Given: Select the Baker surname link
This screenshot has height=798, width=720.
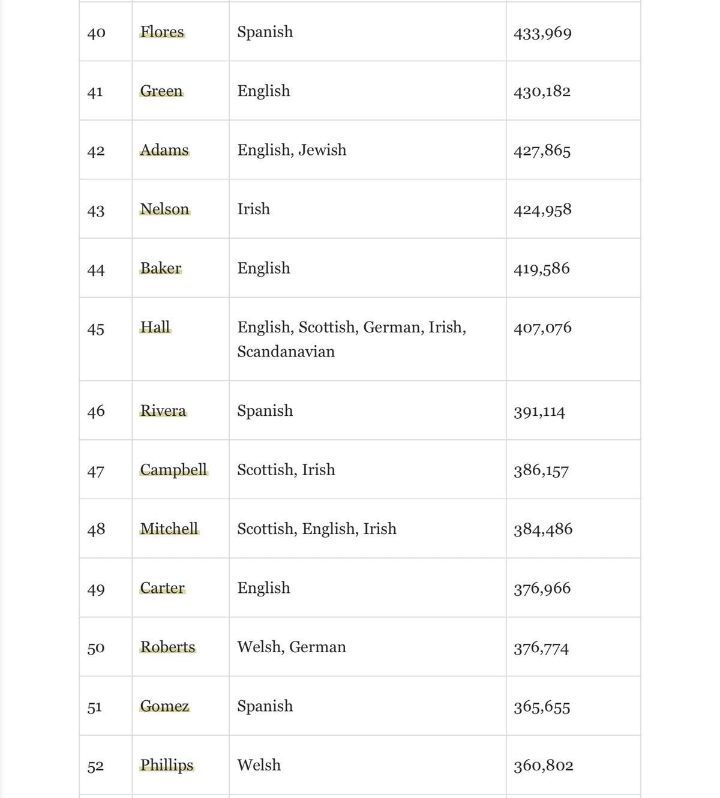Looking at the screenshot, I should click(x=161, y=268).
